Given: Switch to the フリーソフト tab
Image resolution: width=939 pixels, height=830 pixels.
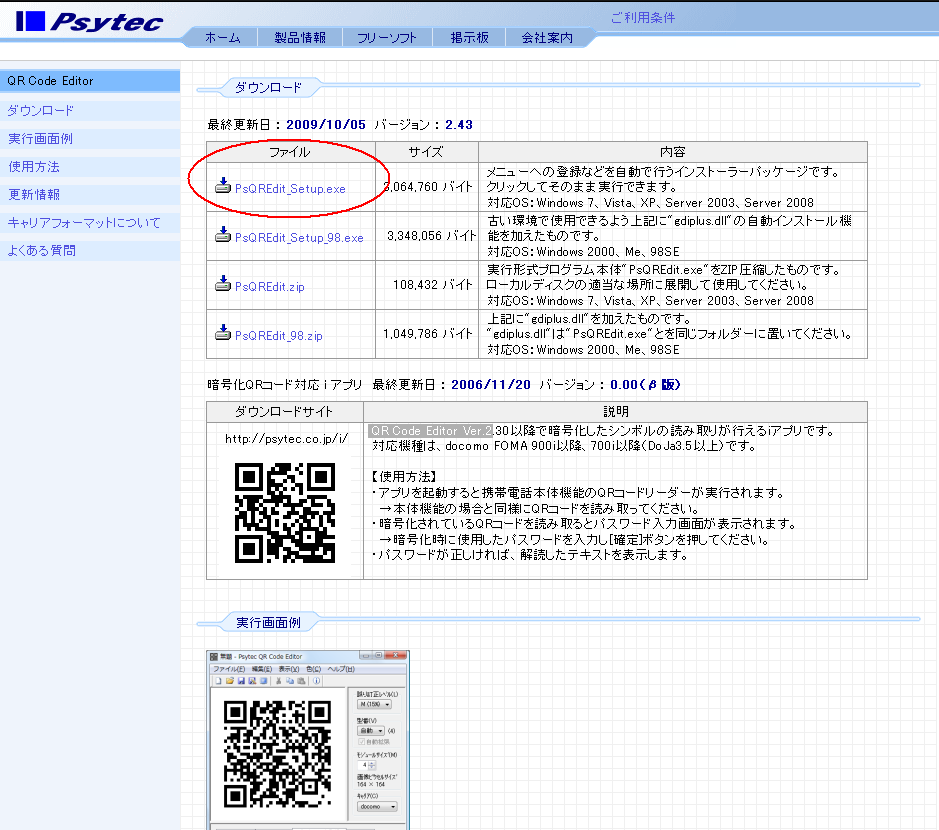Looking at the screenshot, I should [x=386, y=38].
